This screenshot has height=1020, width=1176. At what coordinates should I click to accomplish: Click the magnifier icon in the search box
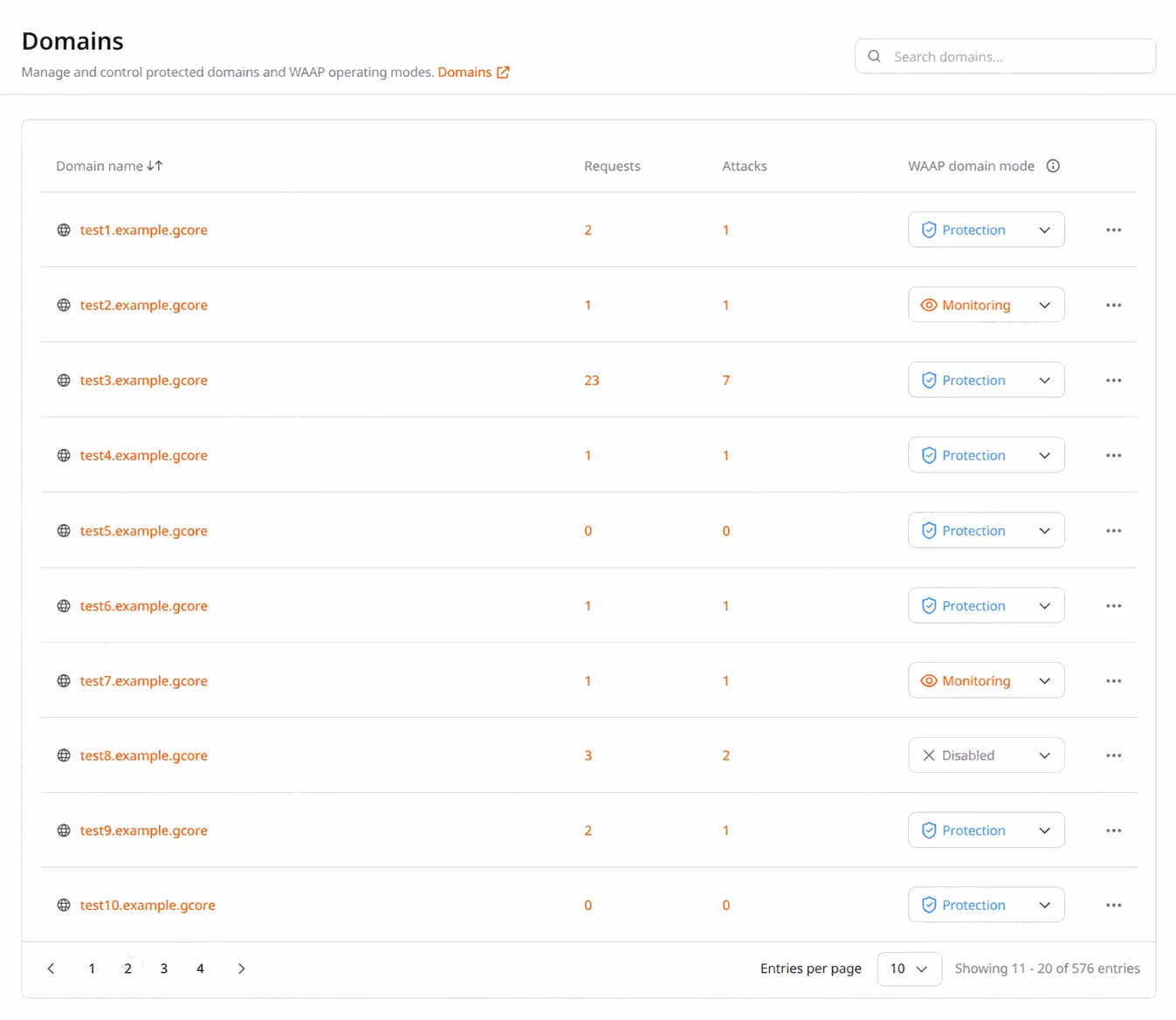coord(874,56)
